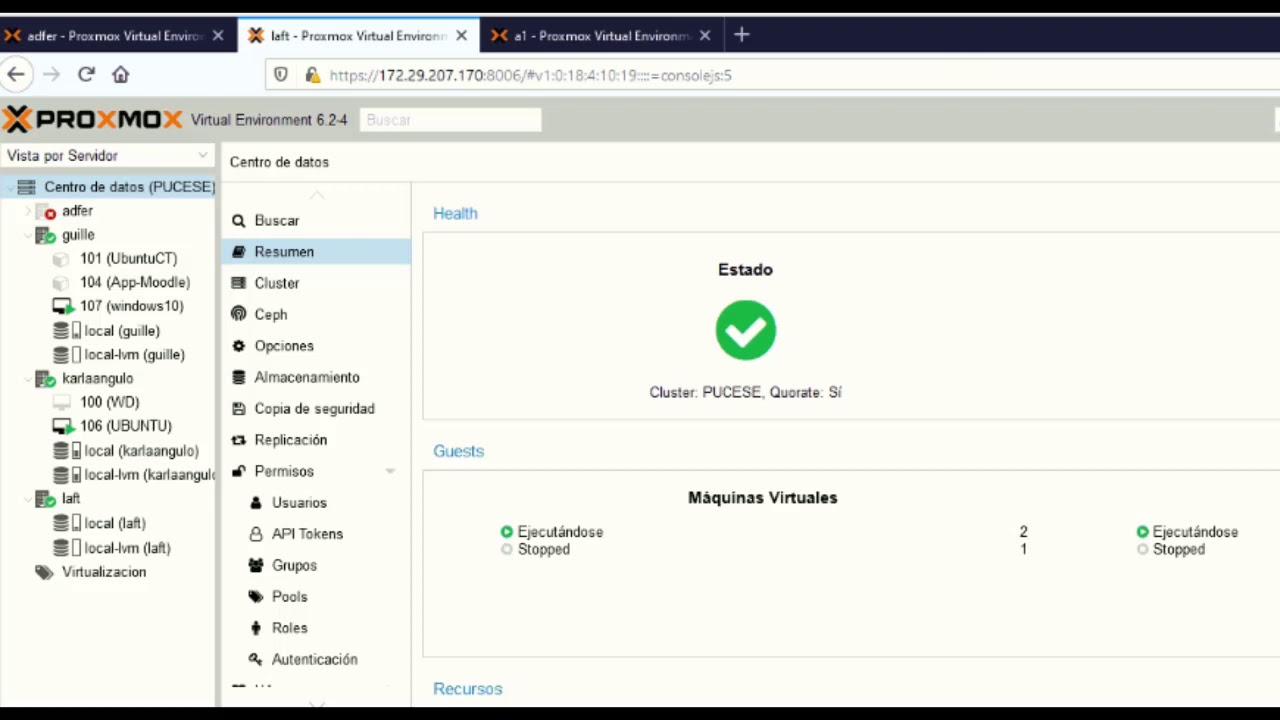Open VM 107 (windows10)

coord(132,306)
